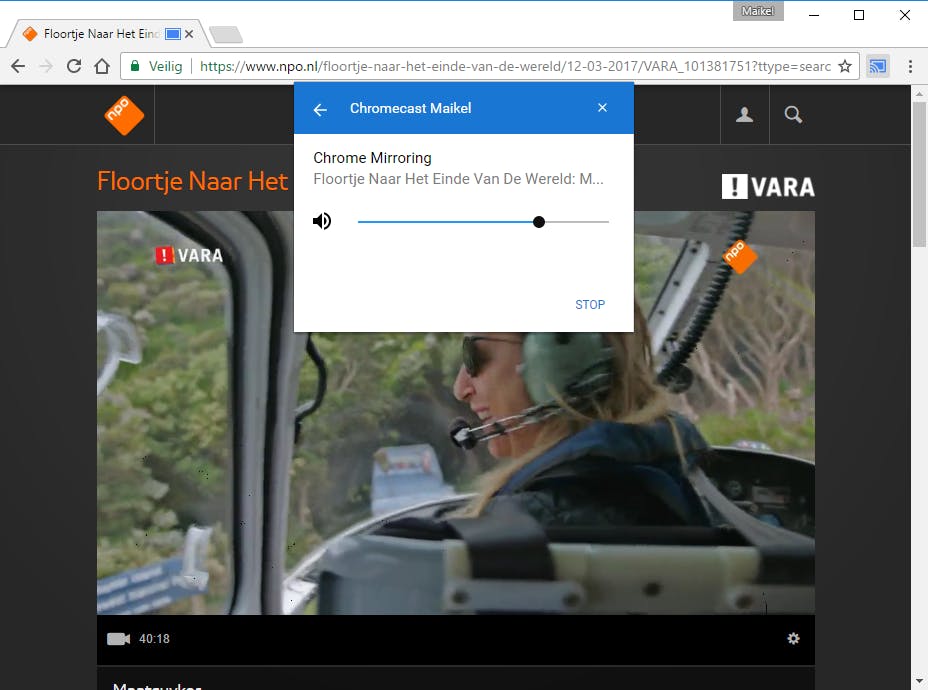This screenshot has height=690, width=928.
Task: Open the Chrome three-dot menu
Action: pos(910,66)
